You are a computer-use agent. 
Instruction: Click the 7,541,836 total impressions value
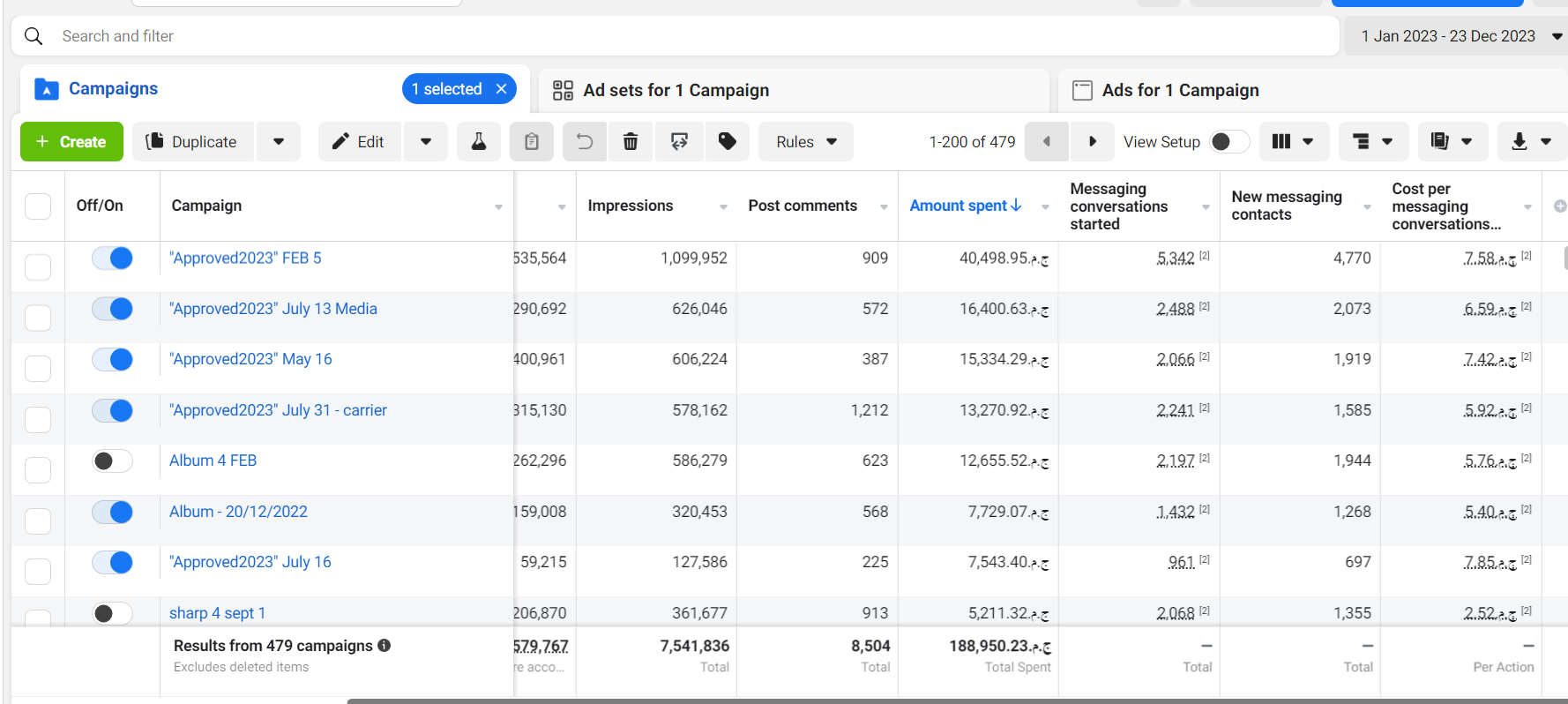click(x=695, y=646)
